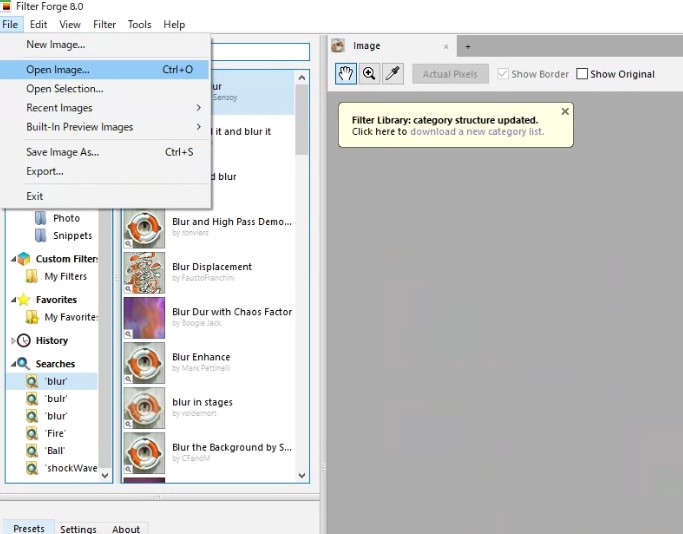Collapse the Favorites tree node
Viewport: 683px width, 534px height.
pyautogui.click(x=14, y=300)
